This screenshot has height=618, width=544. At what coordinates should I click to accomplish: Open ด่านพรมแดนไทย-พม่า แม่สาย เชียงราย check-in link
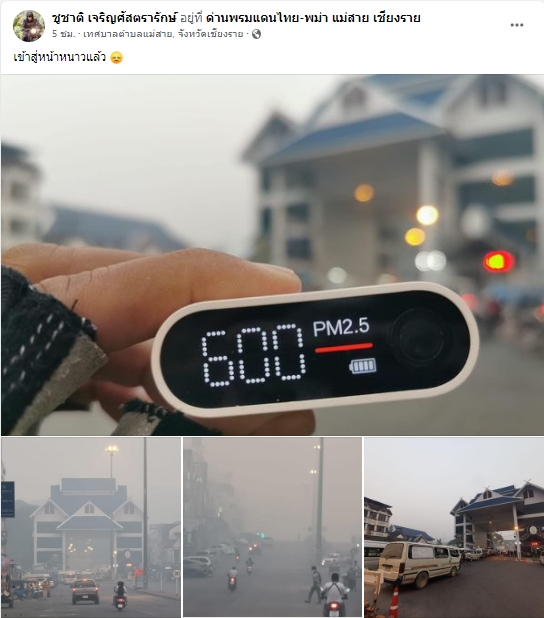click(313, 18)
